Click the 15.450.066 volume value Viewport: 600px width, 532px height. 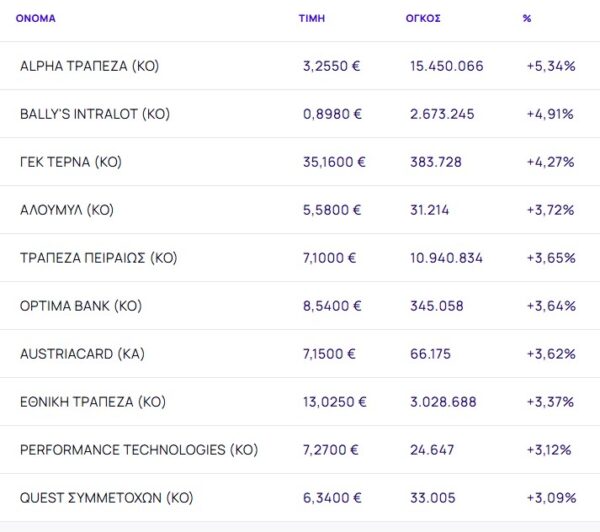(x=446, y=66)
